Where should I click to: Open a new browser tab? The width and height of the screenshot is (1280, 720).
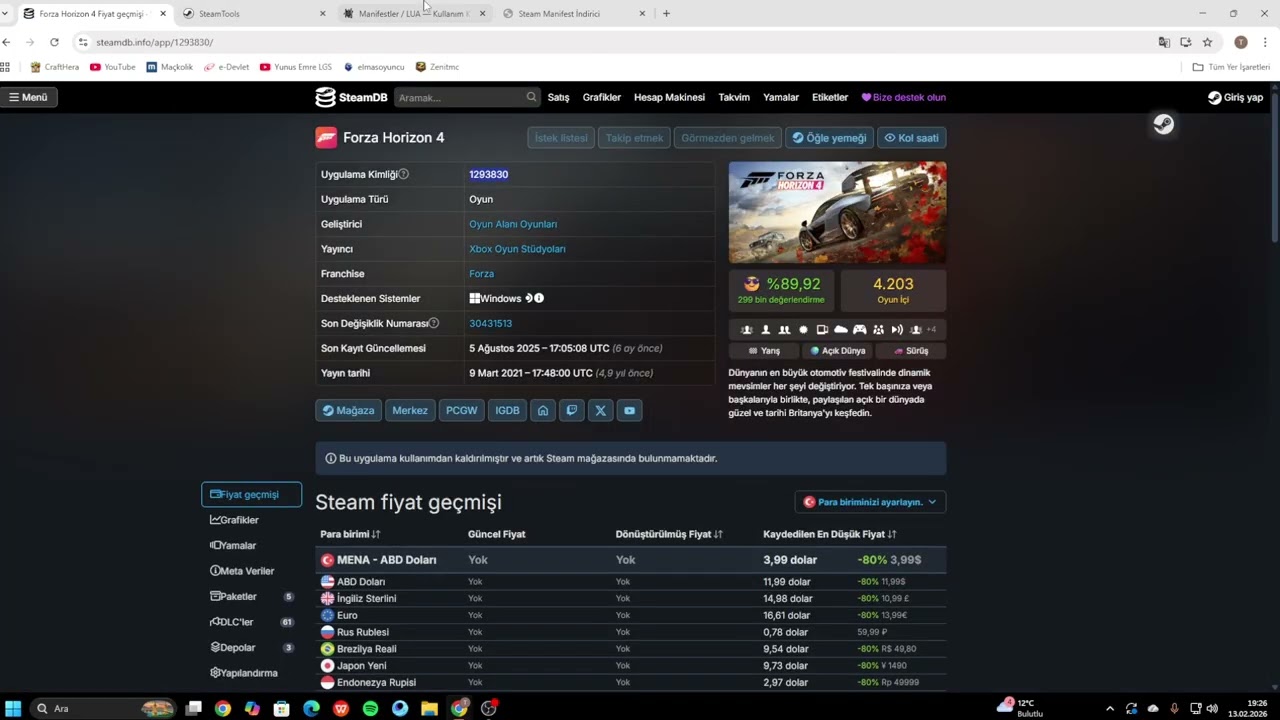[666, 13]
